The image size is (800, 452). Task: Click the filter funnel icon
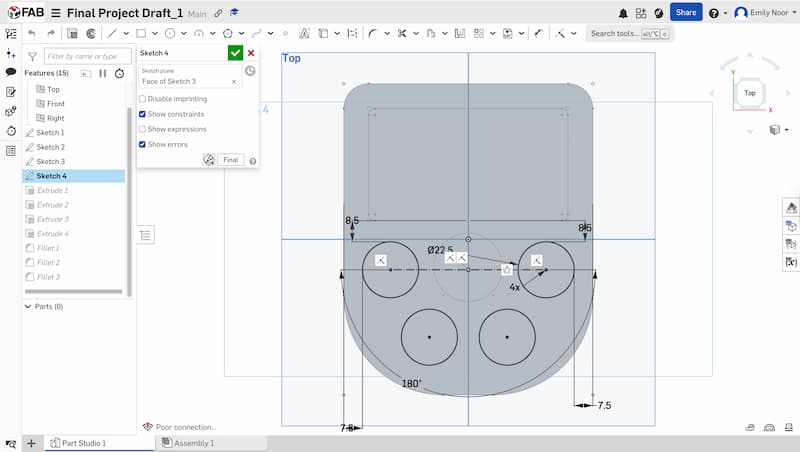pos(32,57)
